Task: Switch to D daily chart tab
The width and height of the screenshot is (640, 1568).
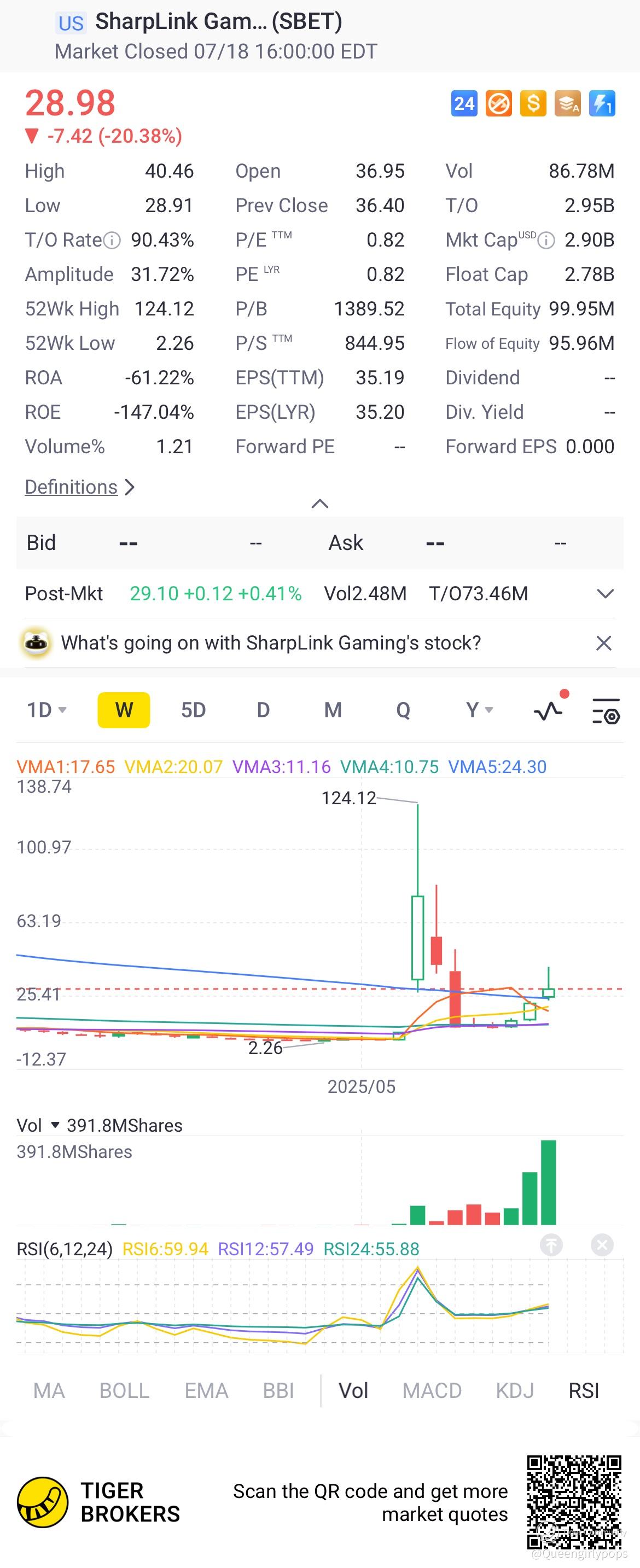Action: coord(263,710)
